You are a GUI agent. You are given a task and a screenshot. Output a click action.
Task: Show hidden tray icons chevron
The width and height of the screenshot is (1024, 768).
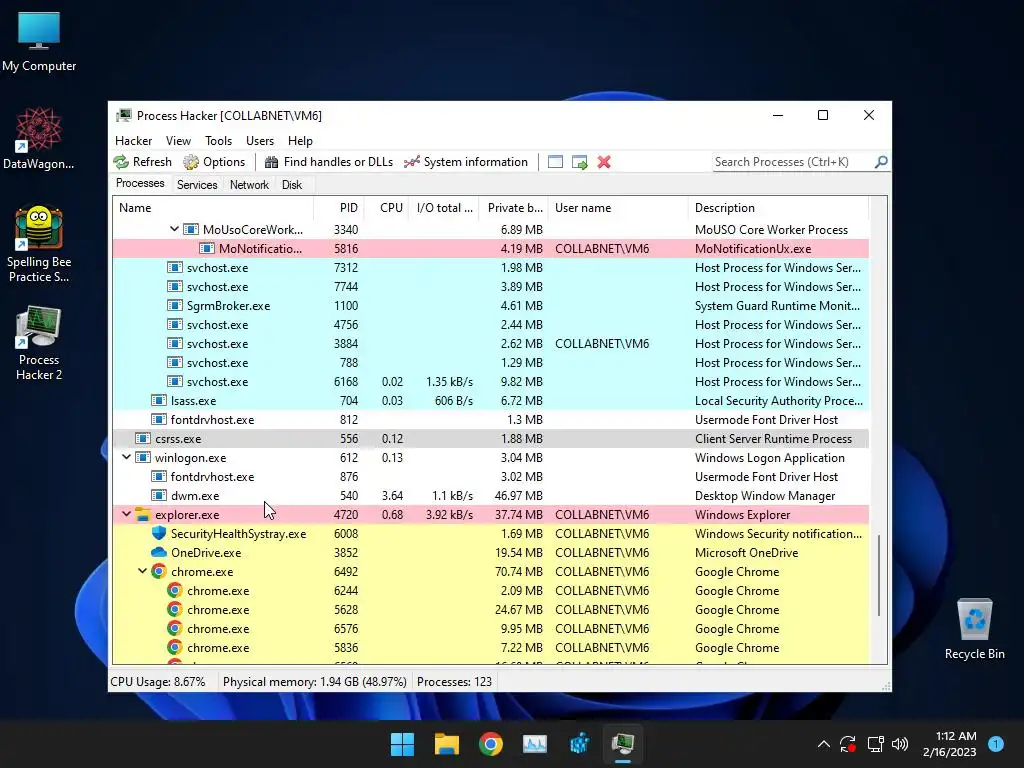click(x=824, y=744)
